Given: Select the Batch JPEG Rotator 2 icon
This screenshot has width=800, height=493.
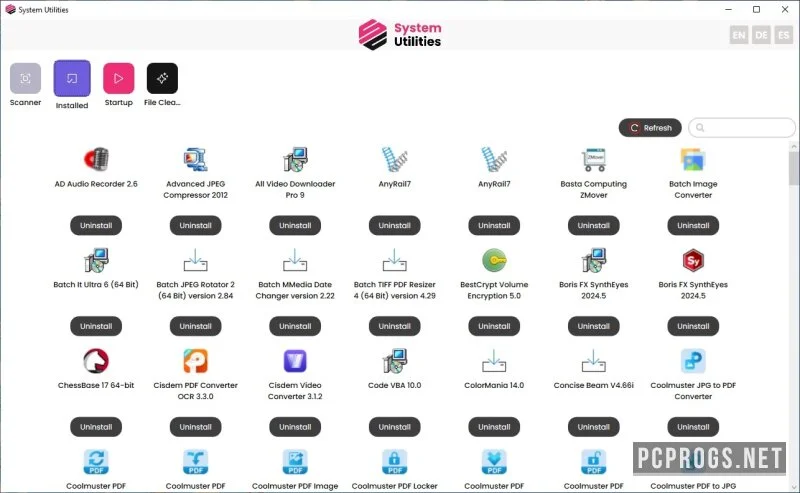Looking at the screenshot, I should click(x=195, y=260).
